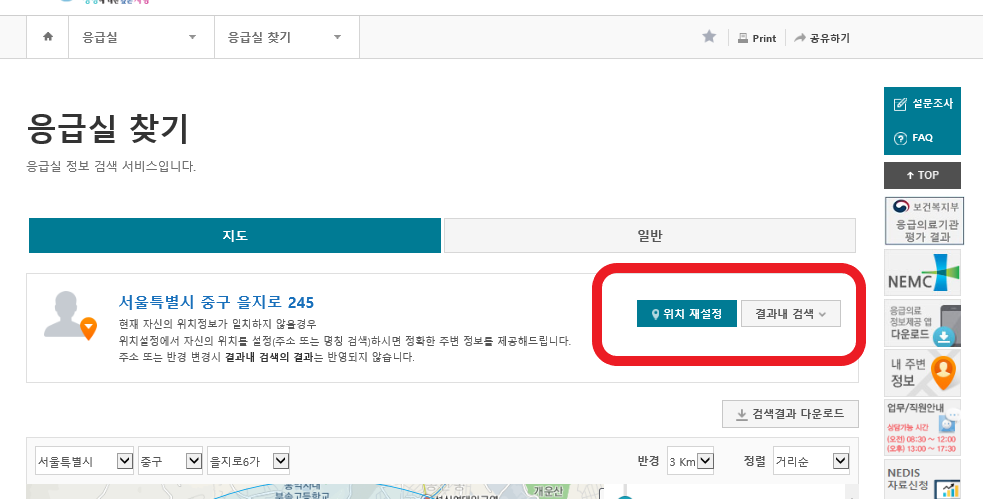Image resolution: width=983 pixels, height=499 pixels.
Task: Open the 결과내 검색 dropdown
Action: [791, 313]
